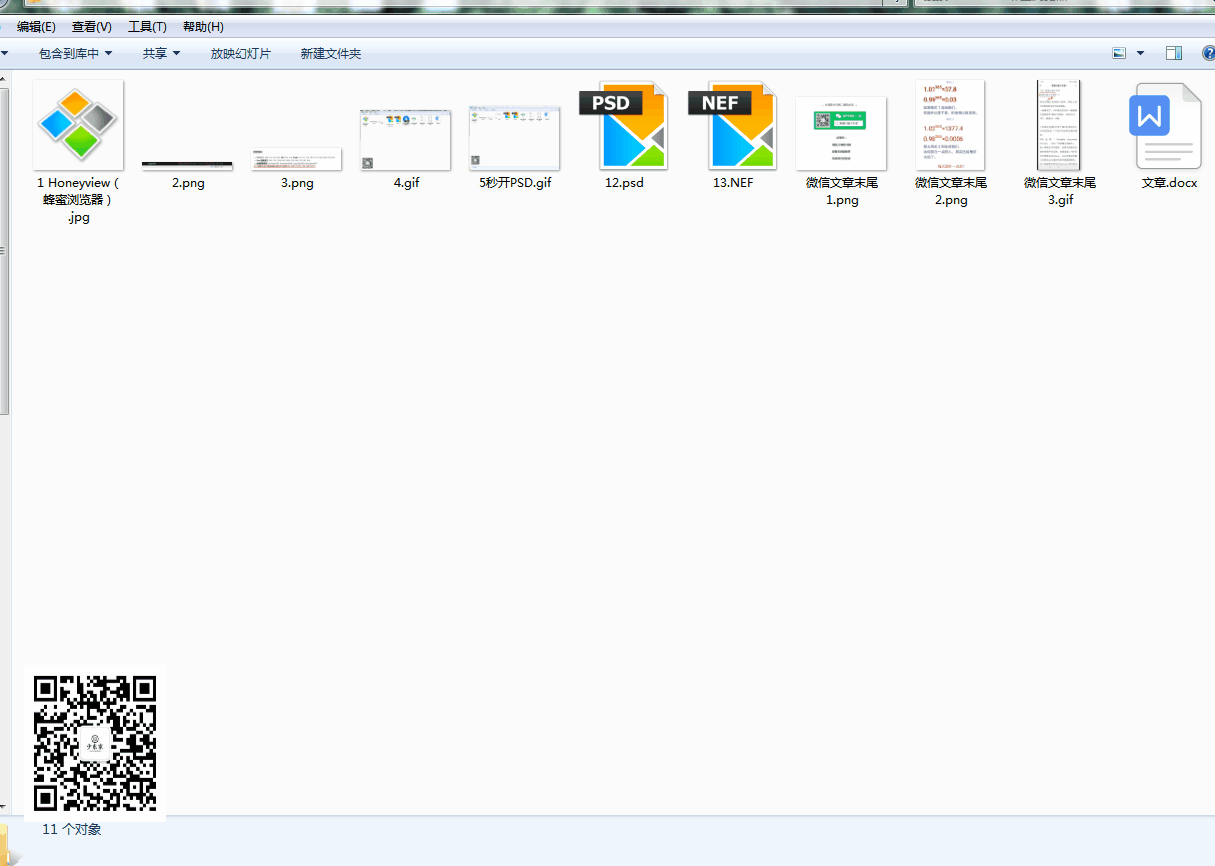Click the 13.NEF file name label
This screenshot has width=1215, height=866.
point(733,183)
